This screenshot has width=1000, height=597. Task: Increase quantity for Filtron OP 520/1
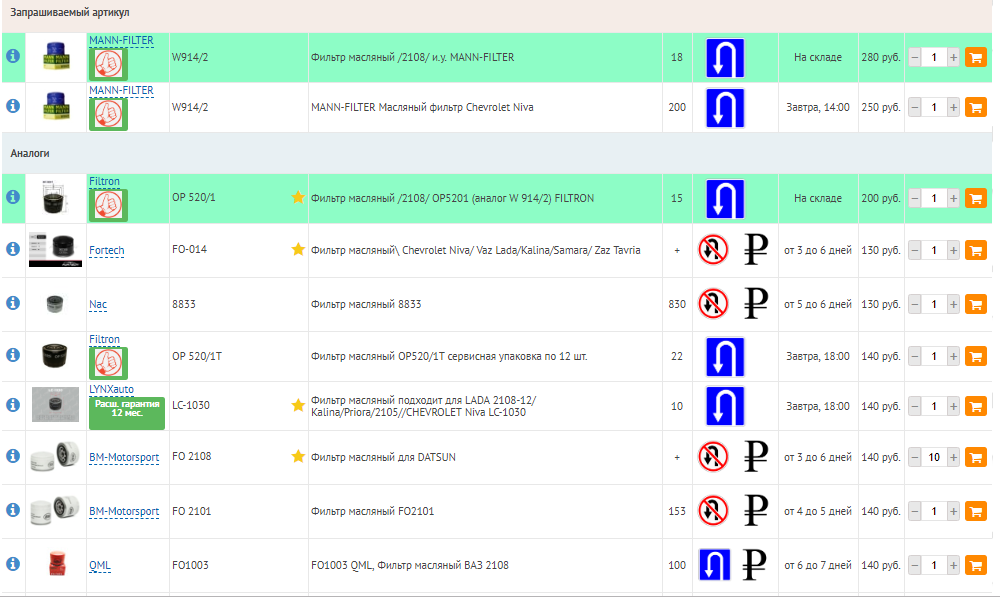953,198
